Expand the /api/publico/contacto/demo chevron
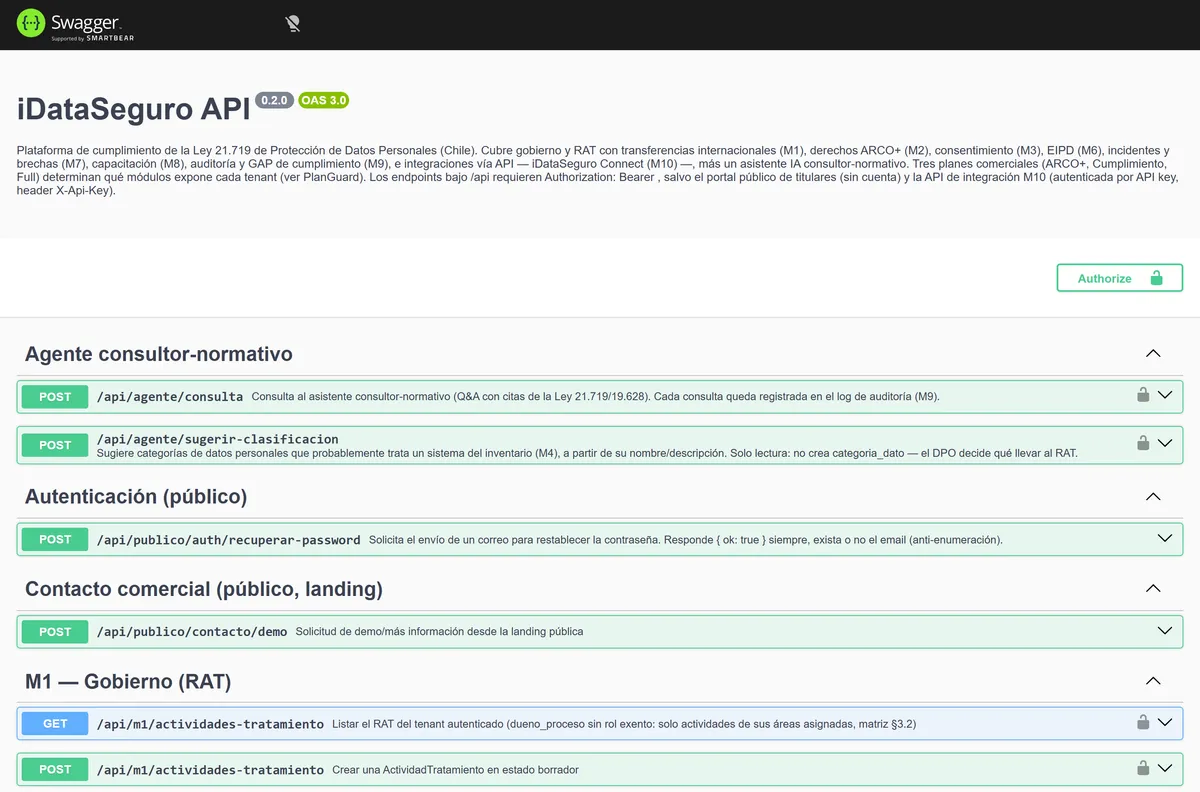 (1165, 631)
